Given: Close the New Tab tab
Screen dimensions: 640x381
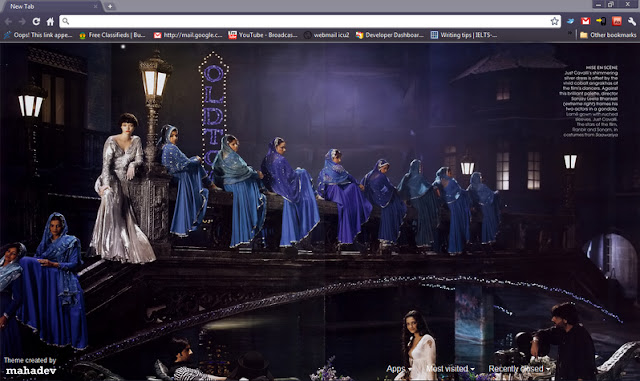Looking at the screenshot, I should [x=96, y=7].
